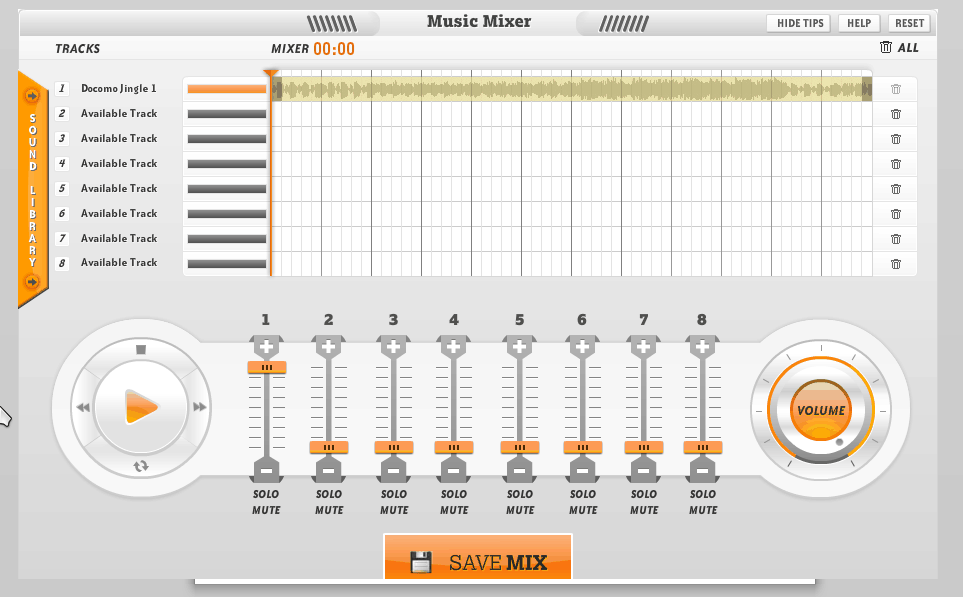Click the Hide Tips button
Screen dimensions: 963x597
pos(798,23)
